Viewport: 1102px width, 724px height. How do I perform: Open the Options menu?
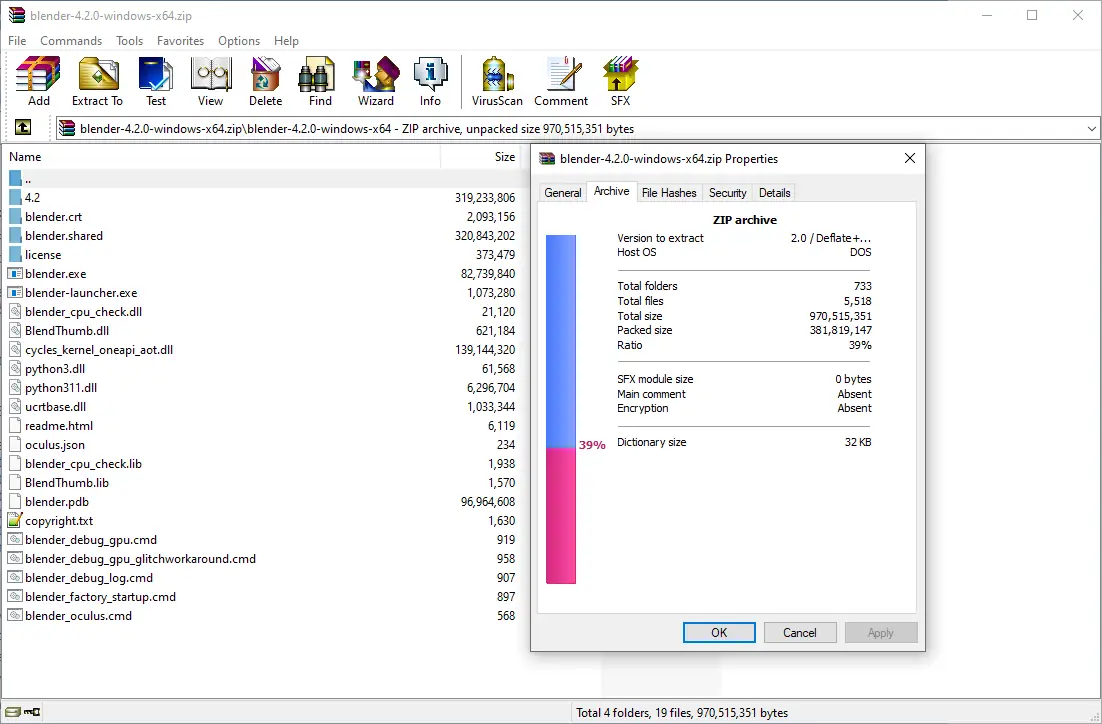[239, 41]
